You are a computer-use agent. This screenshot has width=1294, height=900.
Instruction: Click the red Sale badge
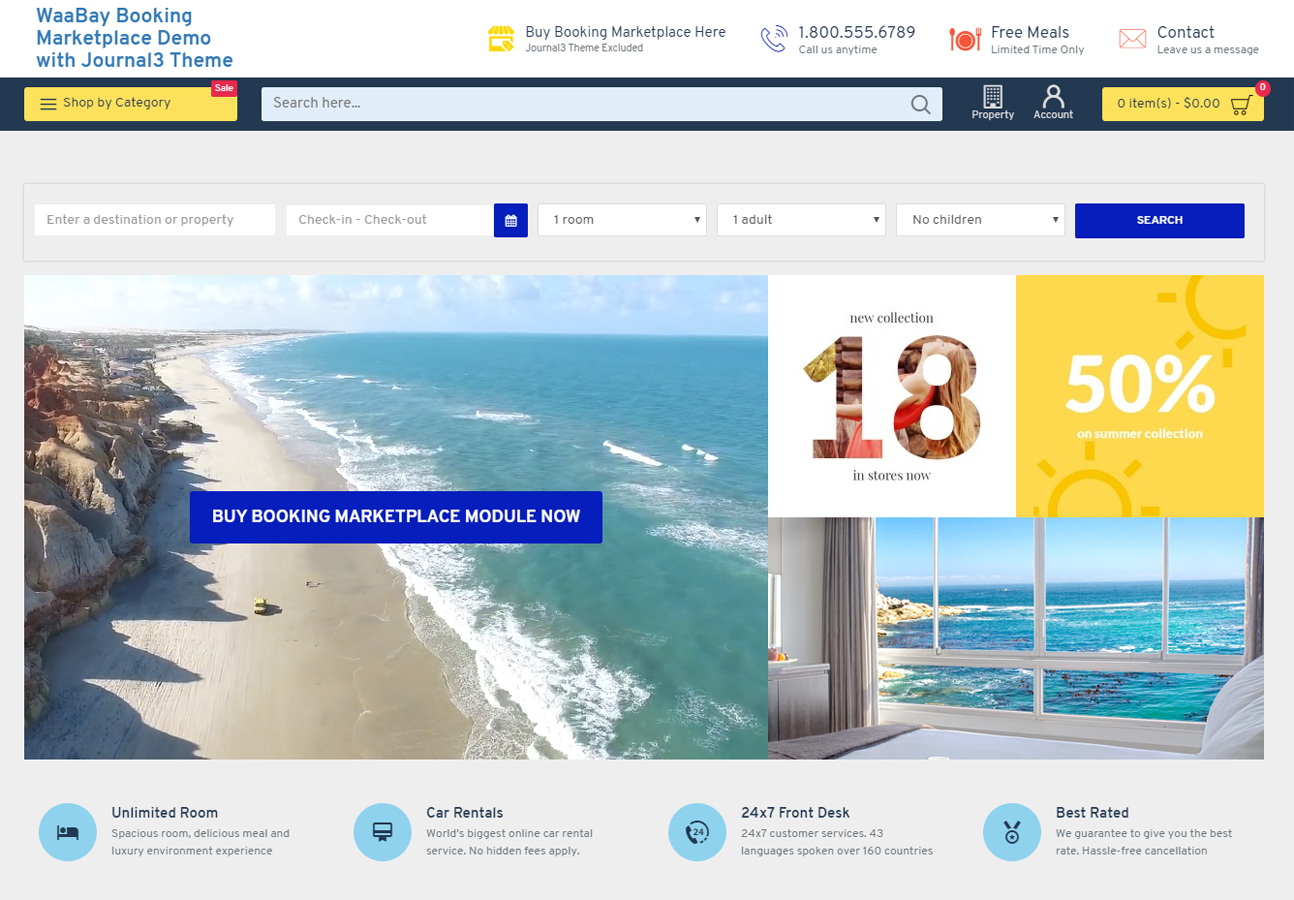(224, 88)
